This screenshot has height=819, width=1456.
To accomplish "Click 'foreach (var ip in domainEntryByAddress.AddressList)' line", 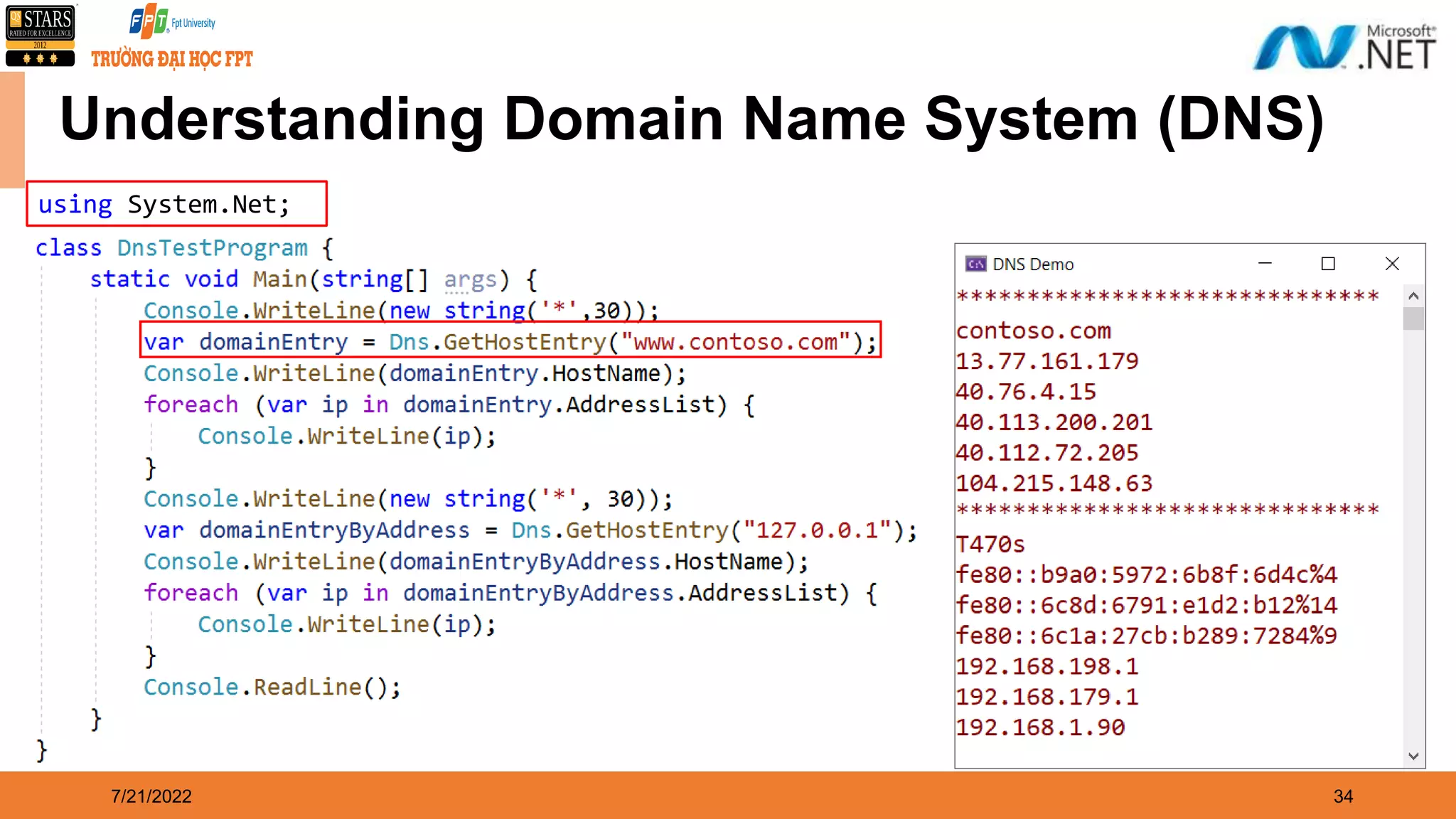I will pos(510,594).
